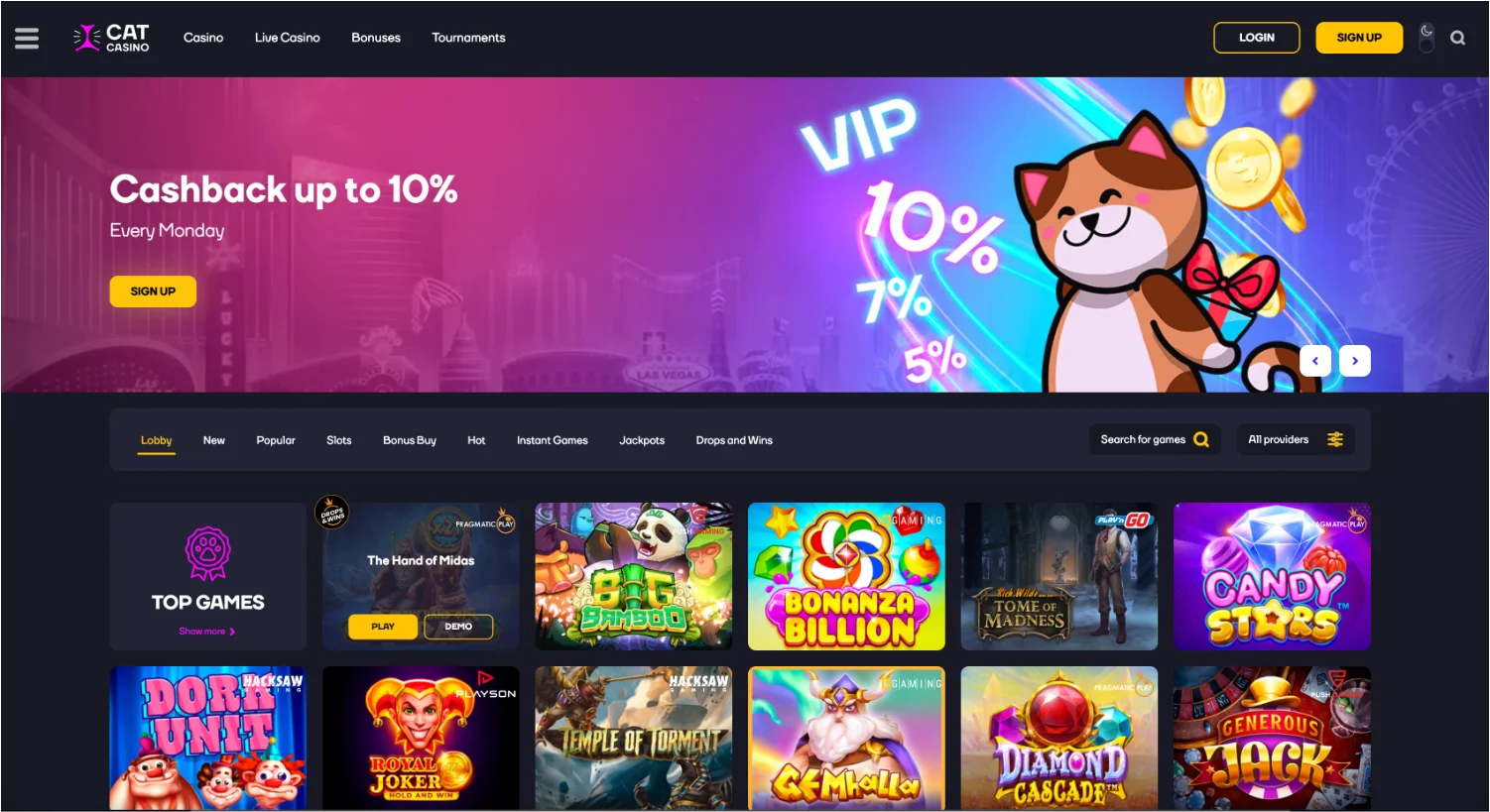Play The Hand of Midas game

click(x=383, y=627)
